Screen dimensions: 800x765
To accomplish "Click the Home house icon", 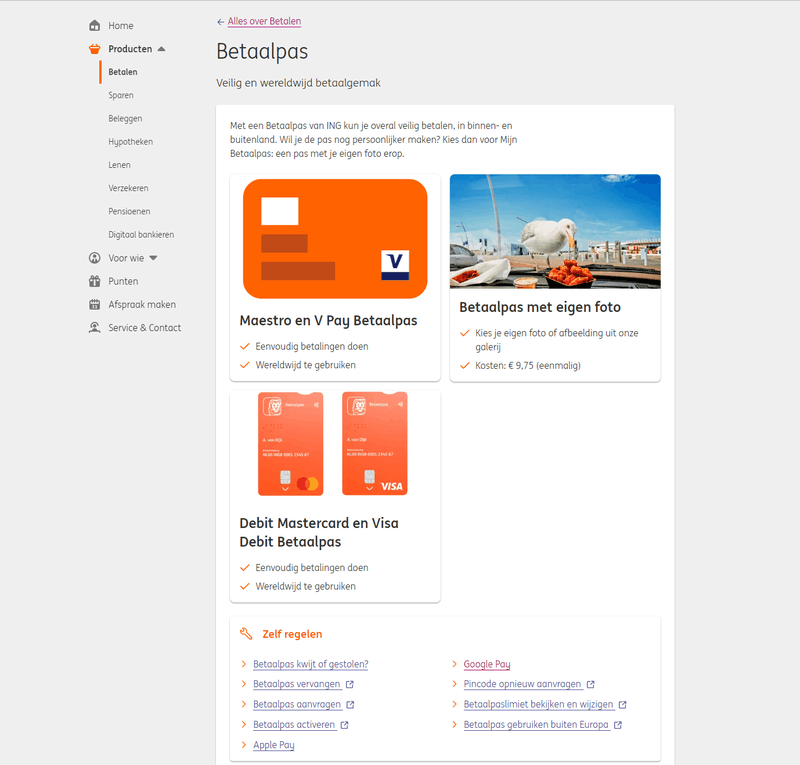I will coord(94,26).
